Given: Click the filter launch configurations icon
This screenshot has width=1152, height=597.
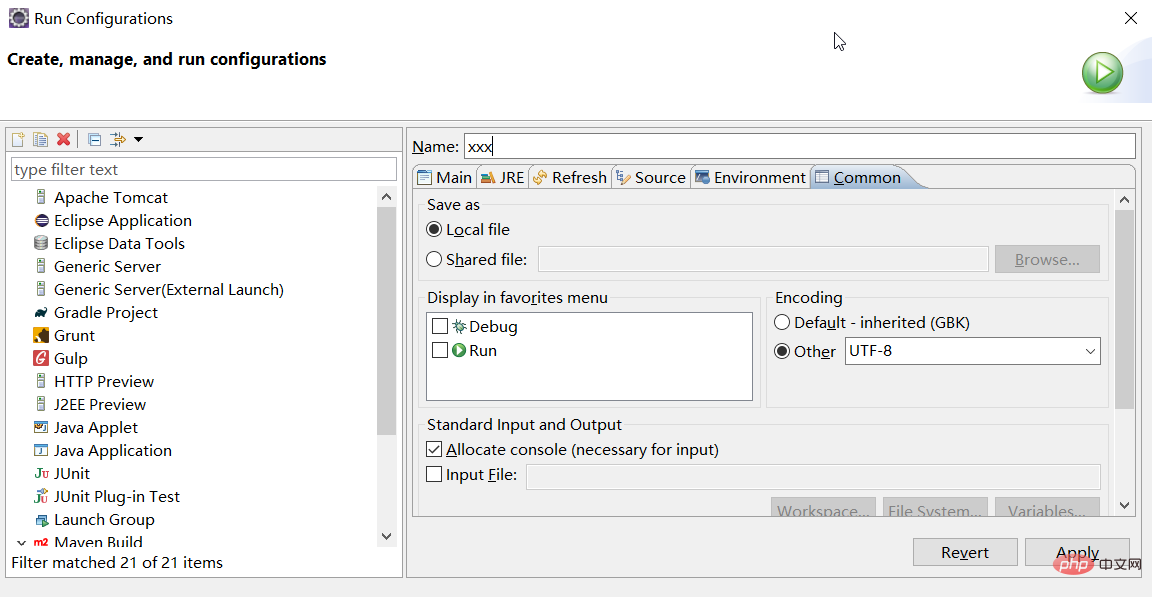Looking at the screenshot, I should click(118, 140).
